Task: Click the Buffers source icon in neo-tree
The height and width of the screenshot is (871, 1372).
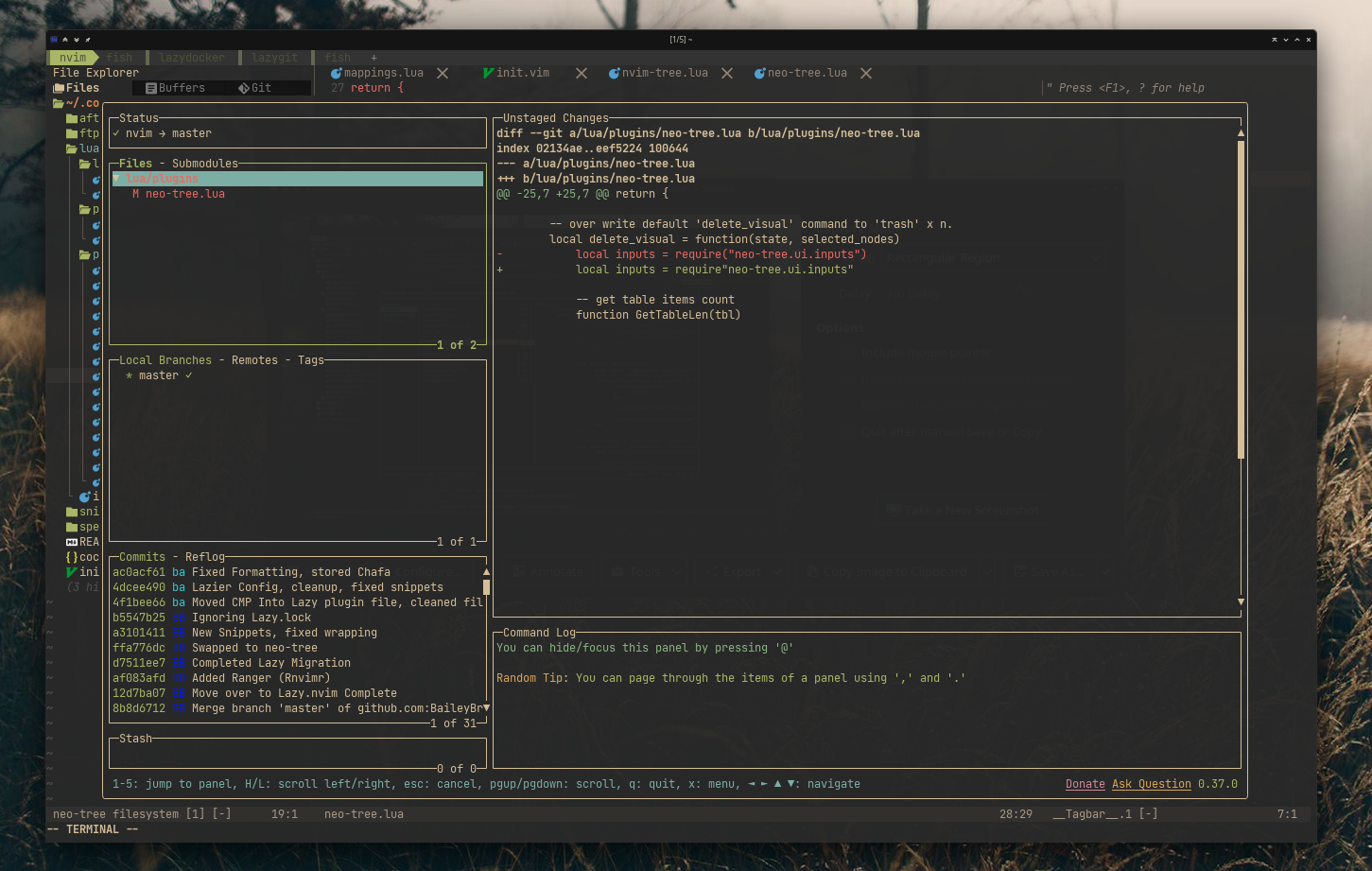Action: (151, 88)
